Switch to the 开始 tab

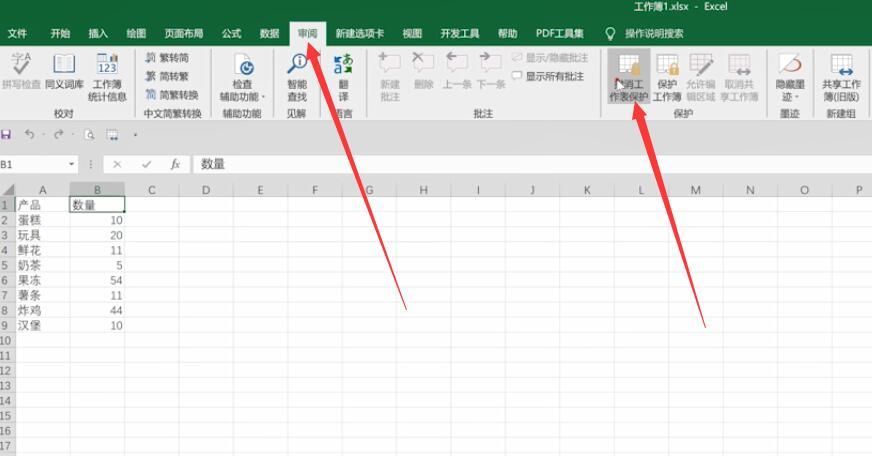(60, 33)
